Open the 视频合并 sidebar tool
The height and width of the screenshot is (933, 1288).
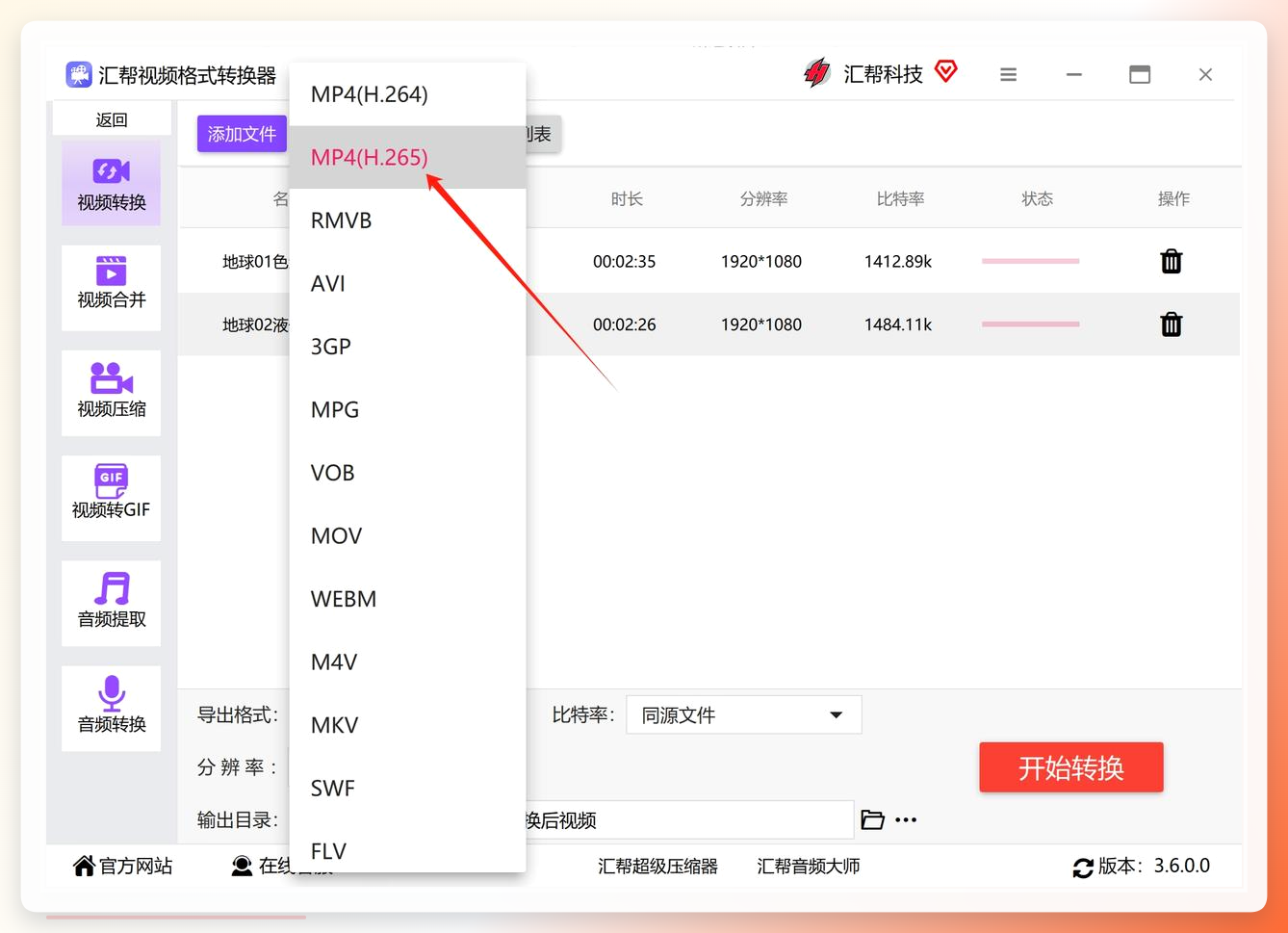pyautogui.click(x=111, y=287)
